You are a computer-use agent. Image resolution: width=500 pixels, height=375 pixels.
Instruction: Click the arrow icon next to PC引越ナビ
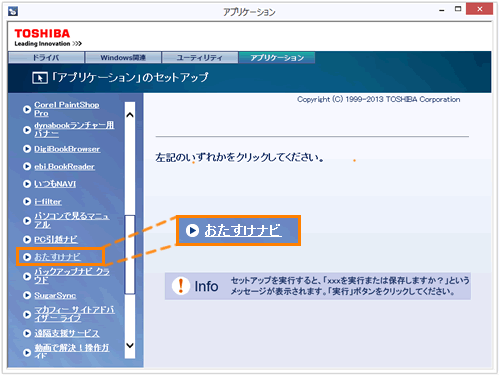click(x=27, y=239)
